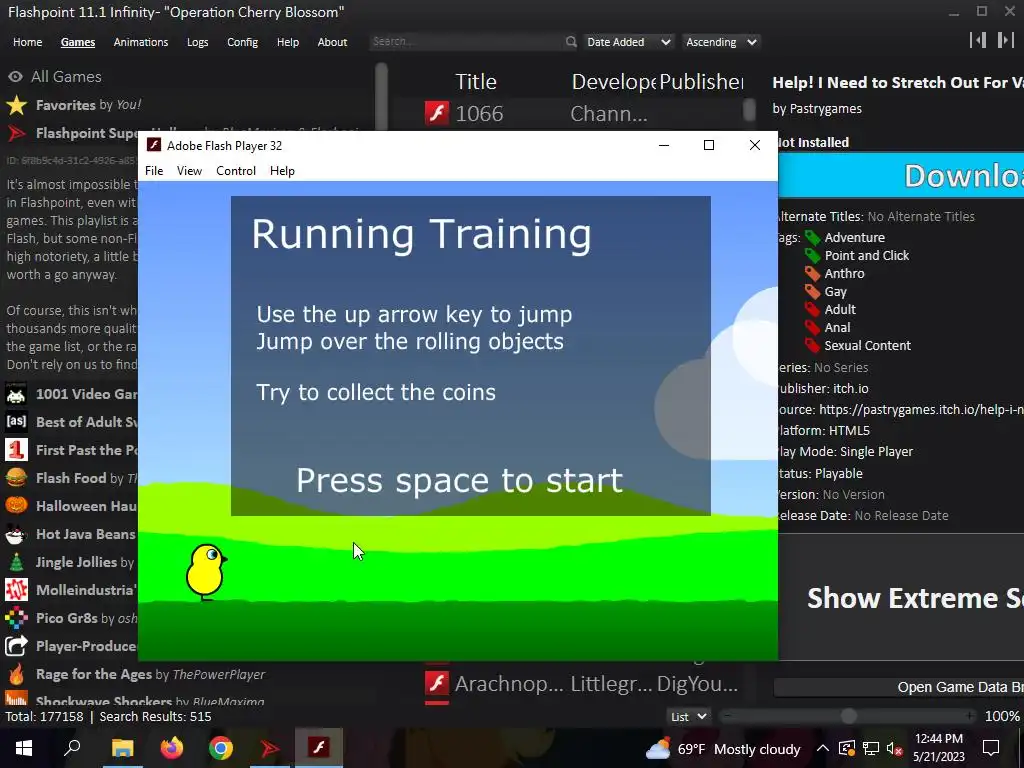The image size is (1024, 768).
Task: Open the Date Added sort dropdown
Action: click(628, 42)
